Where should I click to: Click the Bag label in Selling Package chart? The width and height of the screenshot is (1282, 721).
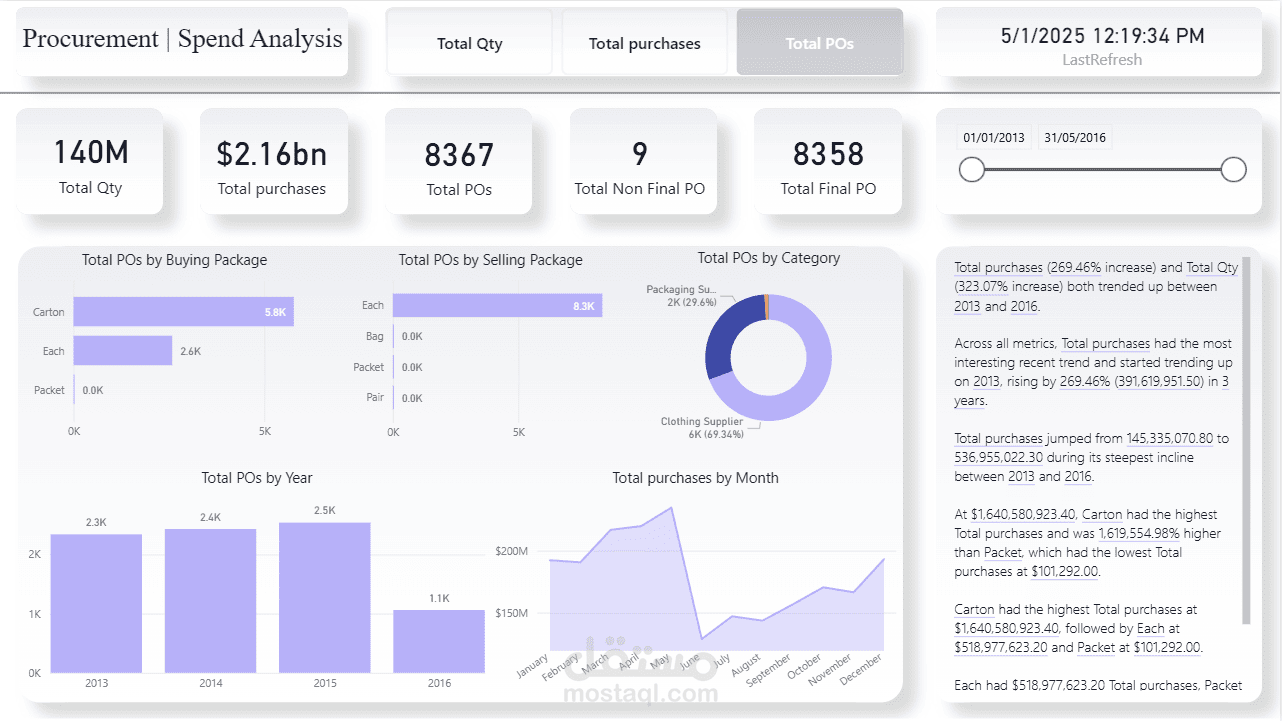click(x=374, y=337)
